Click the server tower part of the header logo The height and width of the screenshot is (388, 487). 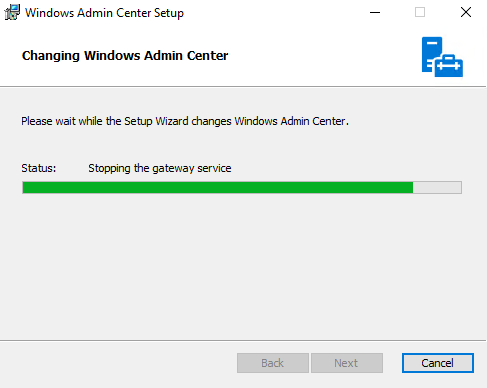(431, 53)
